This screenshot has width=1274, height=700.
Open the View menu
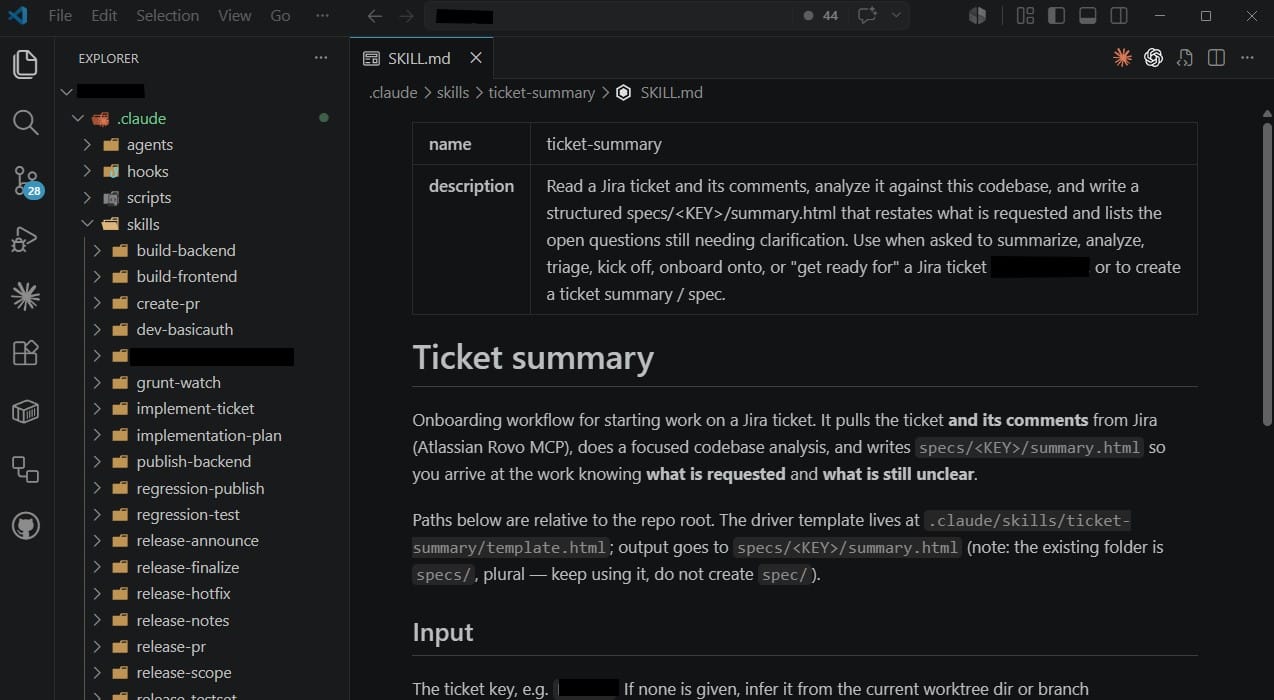[x=235, y=16]
